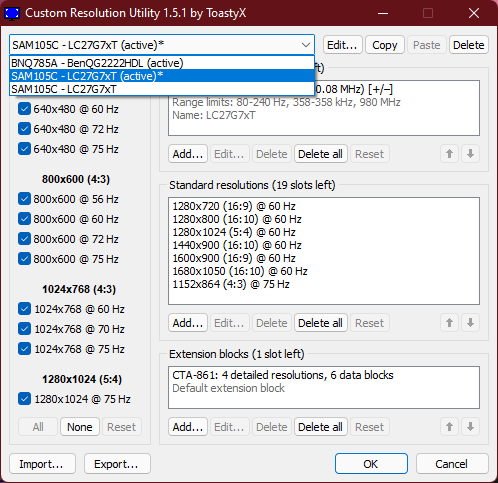
Task: Uncheck 800x600 @ 75 Hz
Action: [x=24, y=259]
